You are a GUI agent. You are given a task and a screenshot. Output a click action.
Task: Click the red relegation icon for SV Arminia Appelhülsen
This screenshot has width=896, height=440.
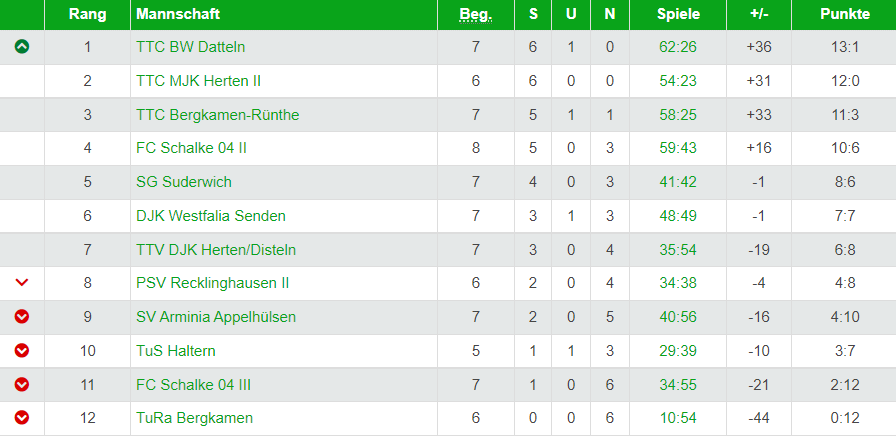pos(22,317)
